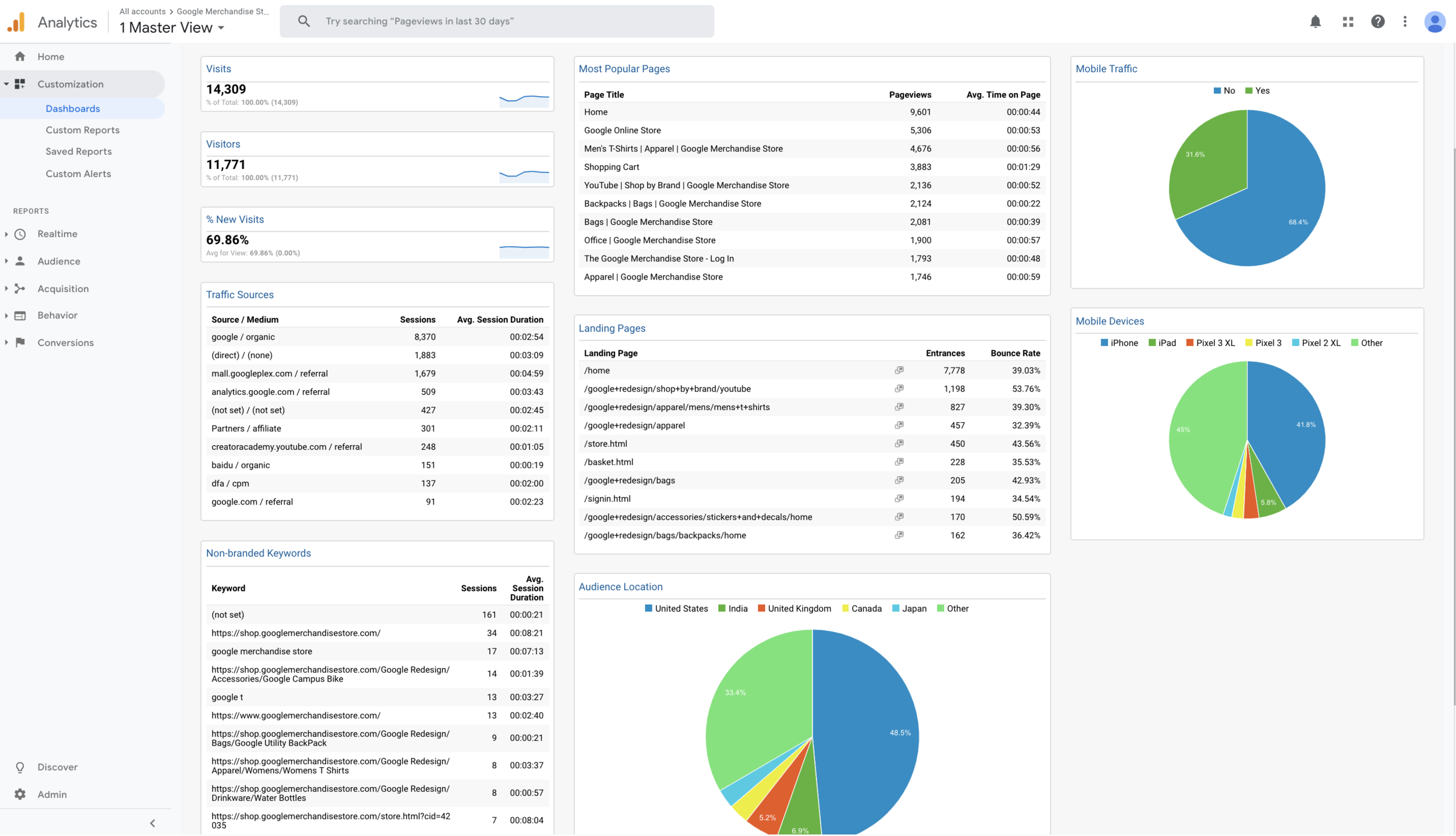Viewport: 1456px width, 836px height.
Task: Click the Discover lightbulb icon
Action: coord(20,767)
